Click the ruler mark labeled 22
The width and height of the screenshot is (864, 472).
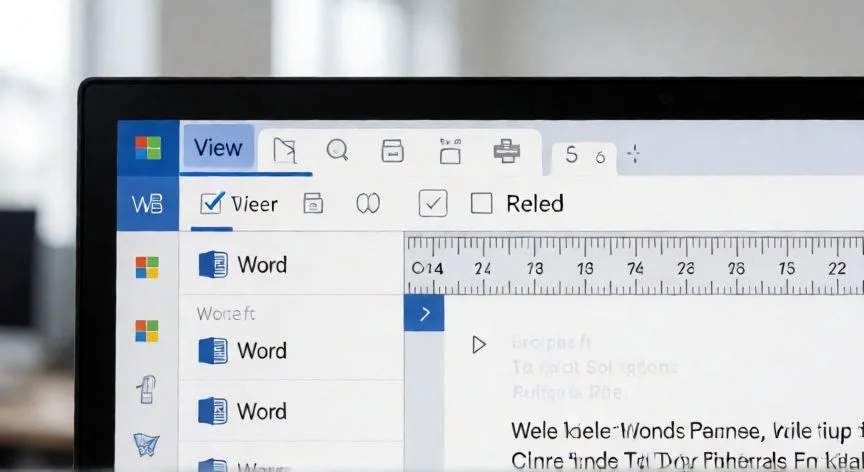click(x=837, y=268)
